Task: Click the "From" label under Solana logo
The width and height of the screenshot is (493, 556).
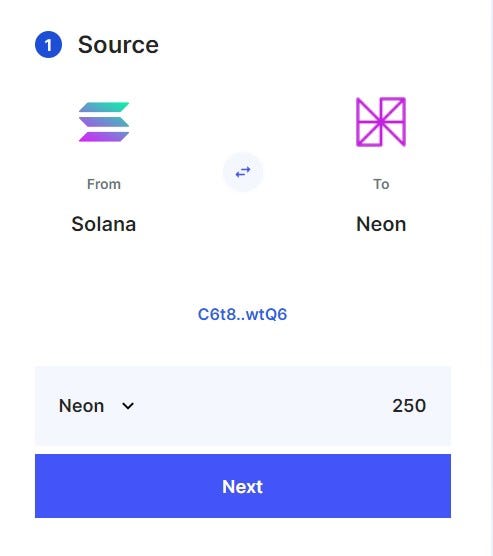Action: pyautogui.click(x=104, y=184)
